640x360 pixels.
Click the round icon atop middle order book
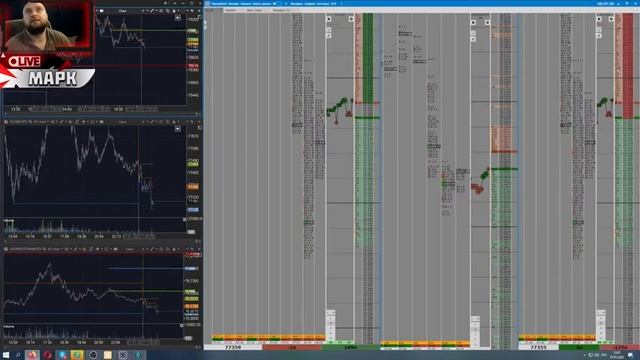[x=487, y=22]
